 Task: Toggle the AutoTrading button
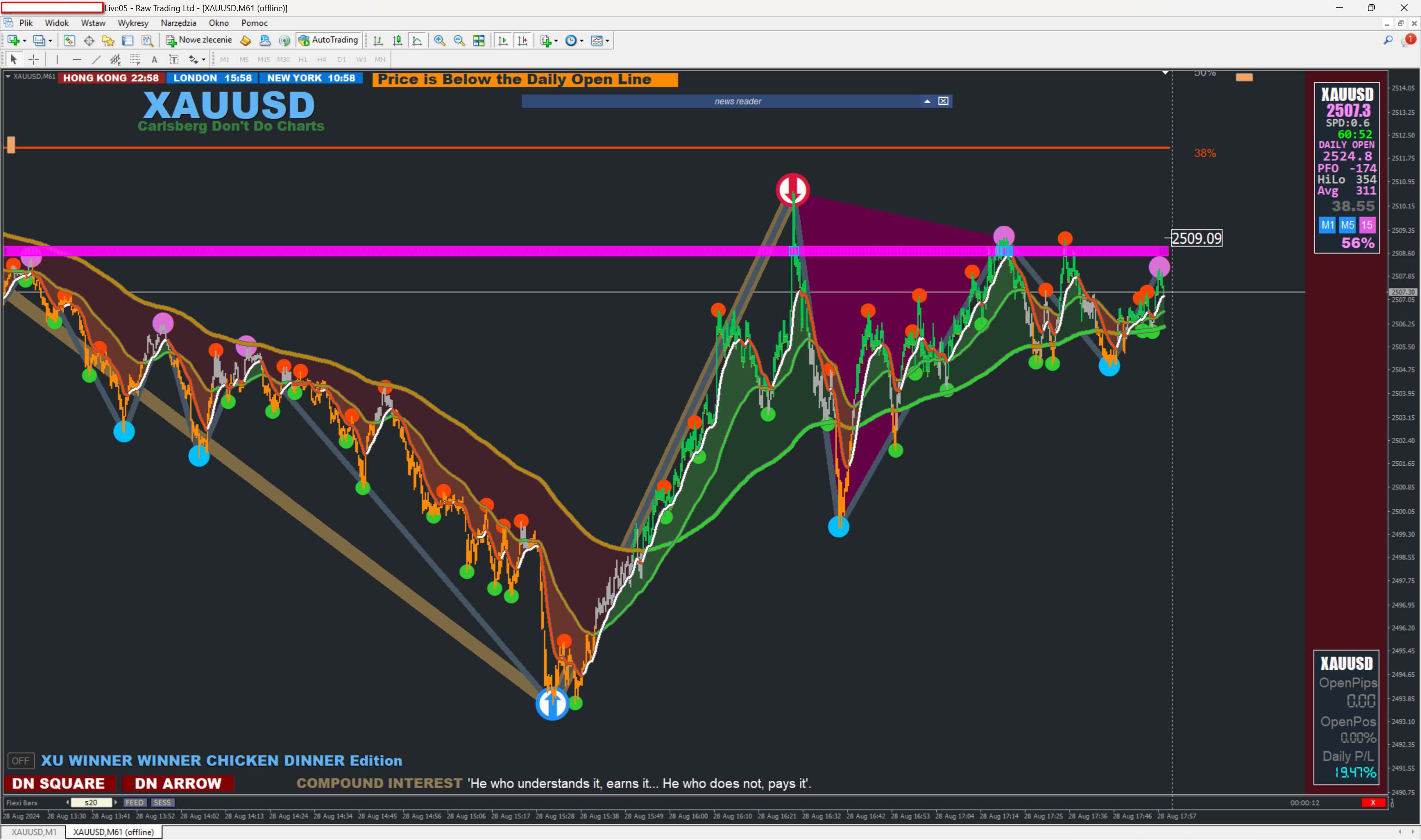point(329,40)
